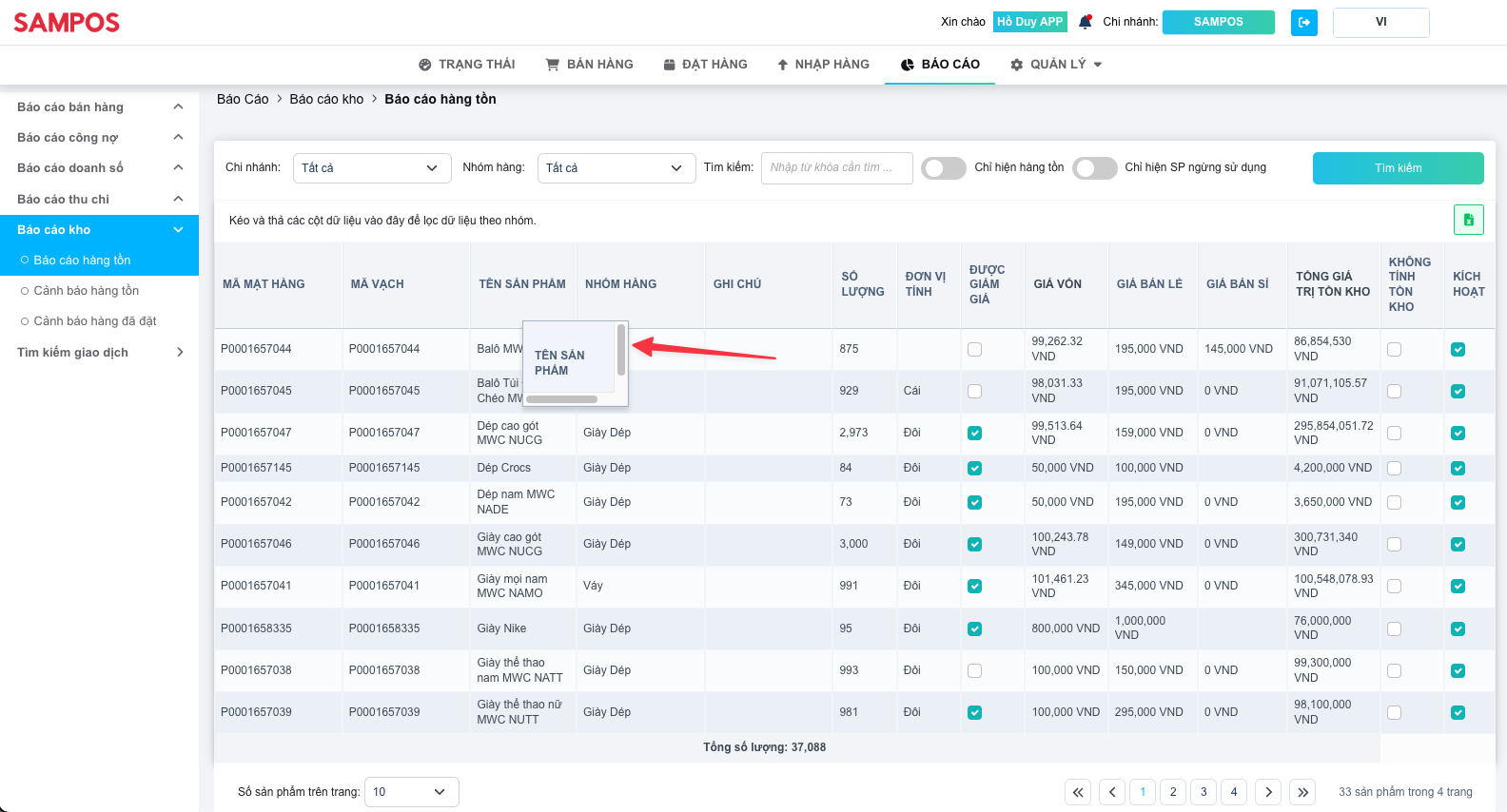Image resolution: width=1507 pixels, height=812 pixels.
Task: Click the Báo cáo kho breadcrumb link
Action: (326, 99)
